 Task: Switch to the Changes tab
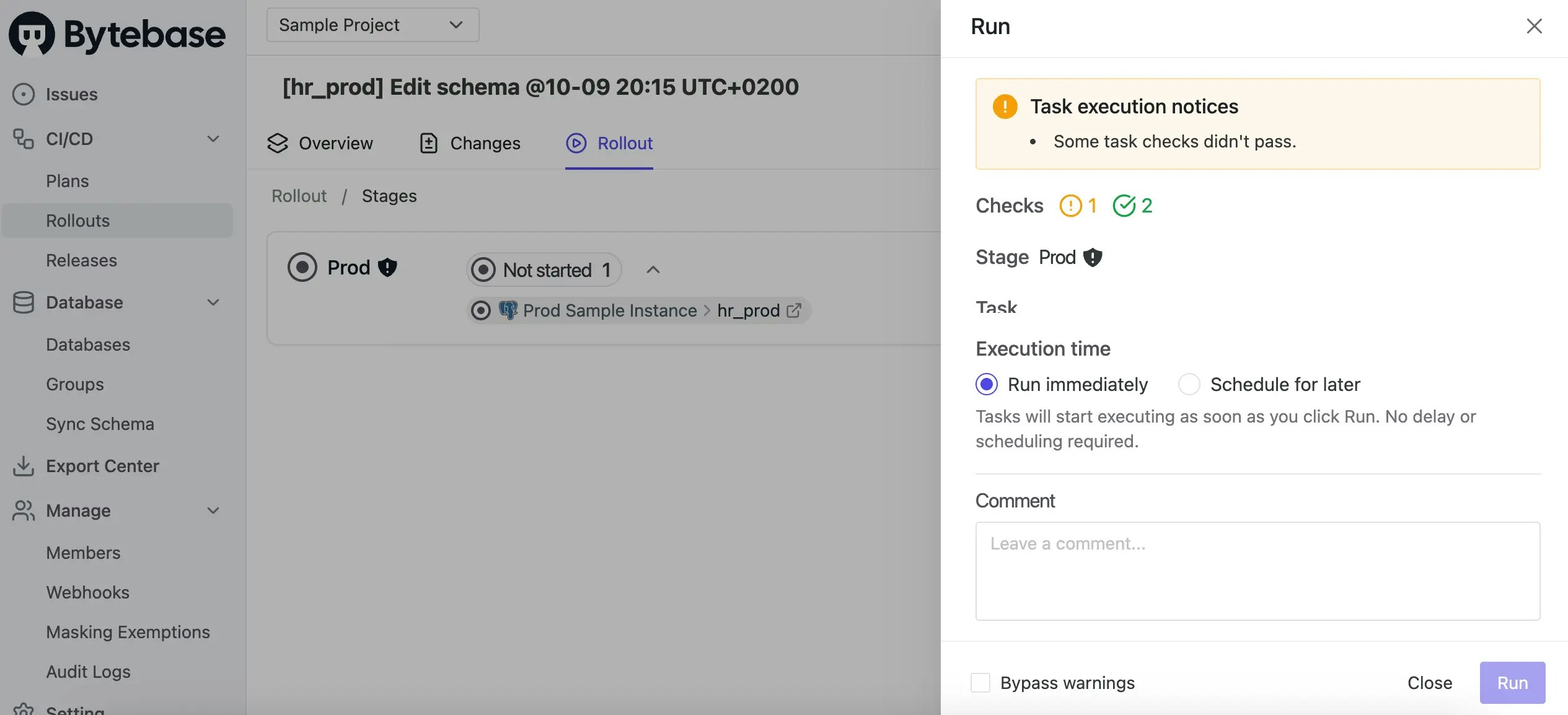470,143
